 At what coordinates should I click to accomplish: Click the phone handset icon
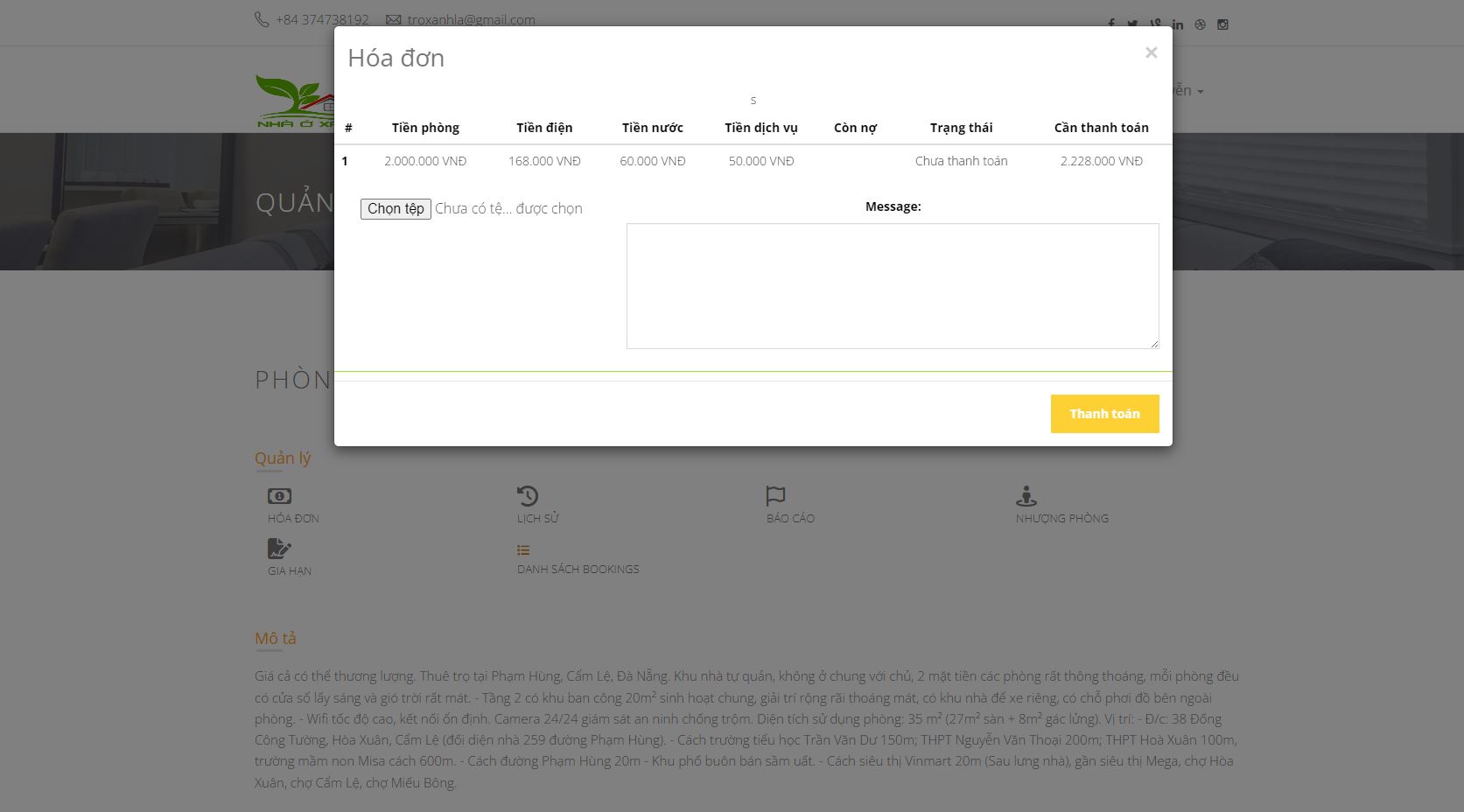260,18
